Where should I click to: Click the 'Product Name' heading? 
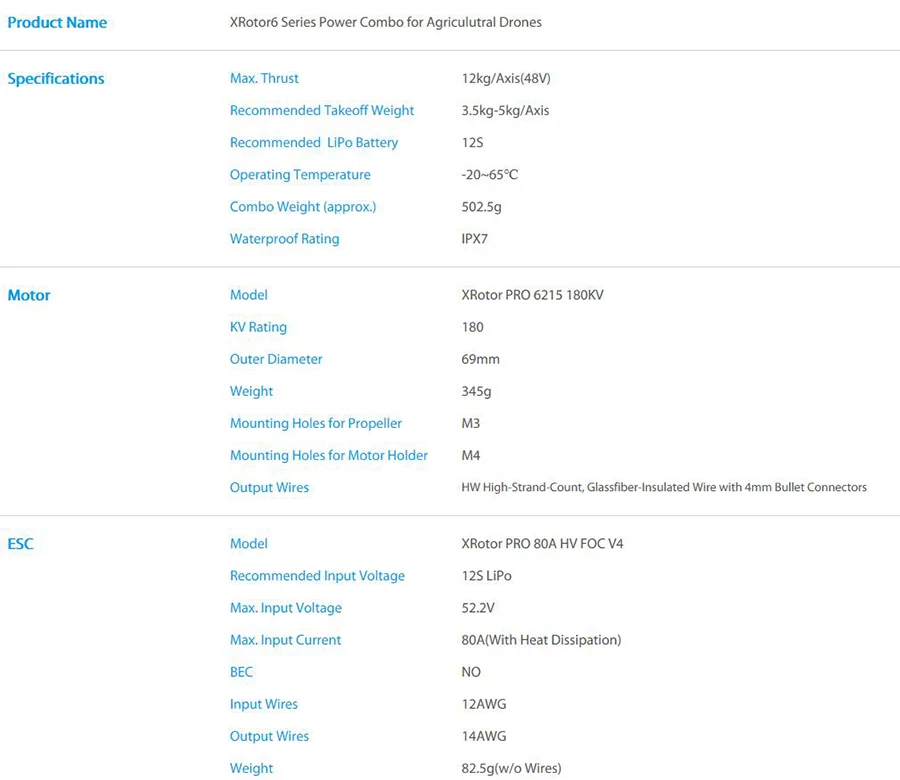click(x=57, y=22)
